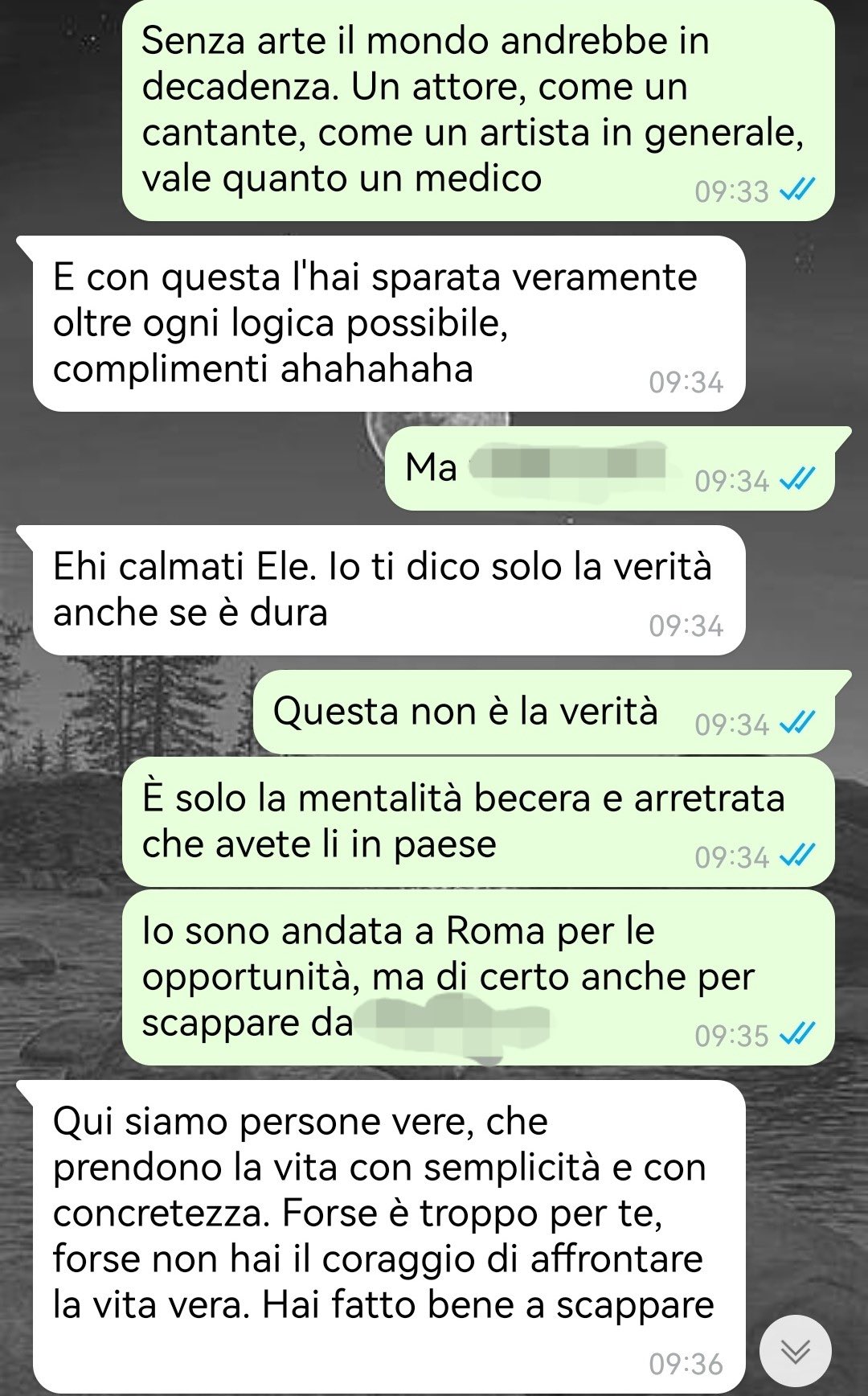The height and width of the screenshot is (1396, 868).
Task: Click read ticks on the 09:35 Roma message
Action: (x=797, y=1033)
